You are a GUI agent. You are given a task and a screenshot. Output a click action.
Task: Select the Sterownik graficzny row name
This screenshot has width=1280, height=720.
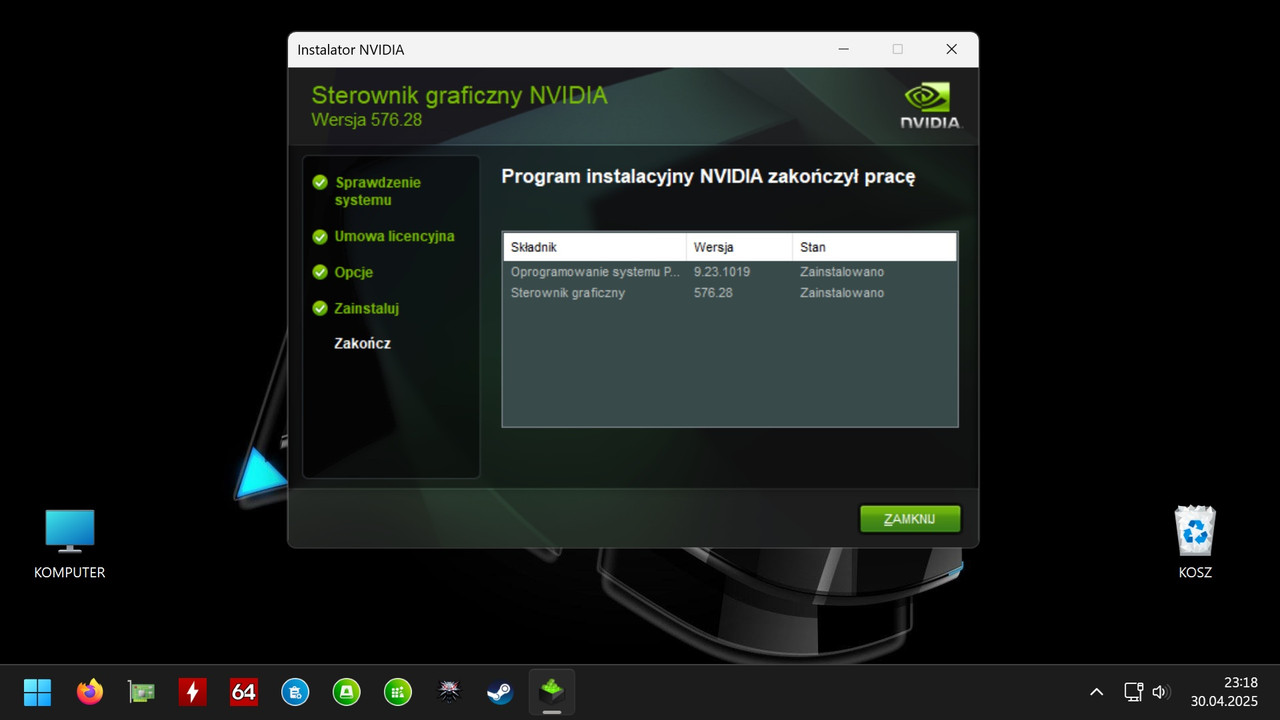568,293
